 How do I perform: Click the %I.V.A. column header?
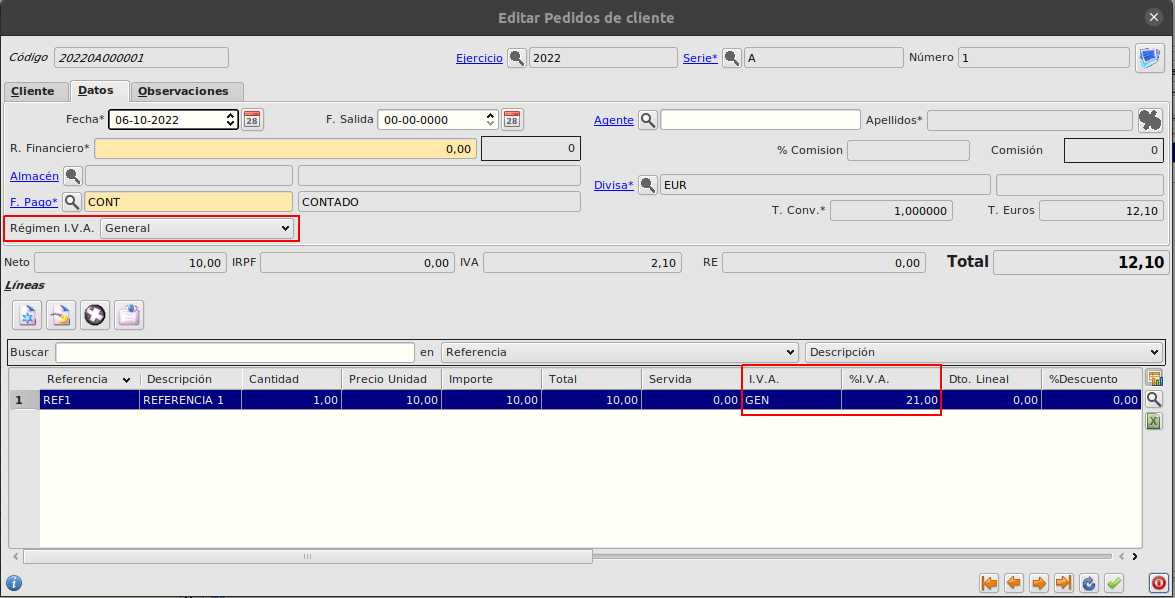tap(892, 379)
